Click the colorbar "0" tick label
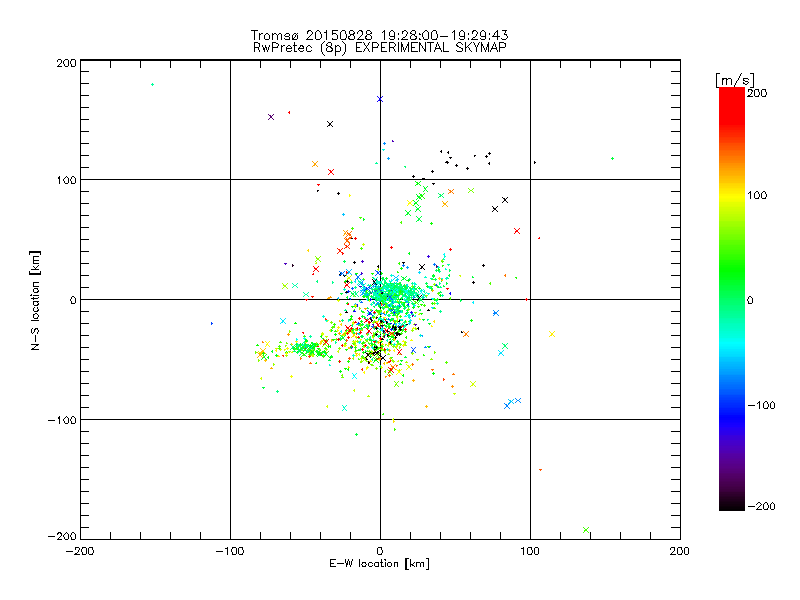The width and height of the screenshot is (800, 600). [x=750, y=300]
